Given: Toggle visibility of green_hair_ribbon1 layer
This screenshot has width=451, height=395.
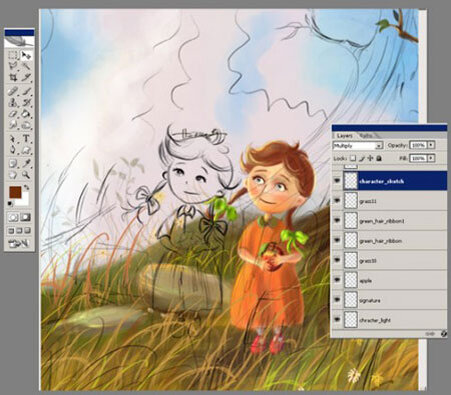Looking at the screenshot, I should (x=337, y=221).
